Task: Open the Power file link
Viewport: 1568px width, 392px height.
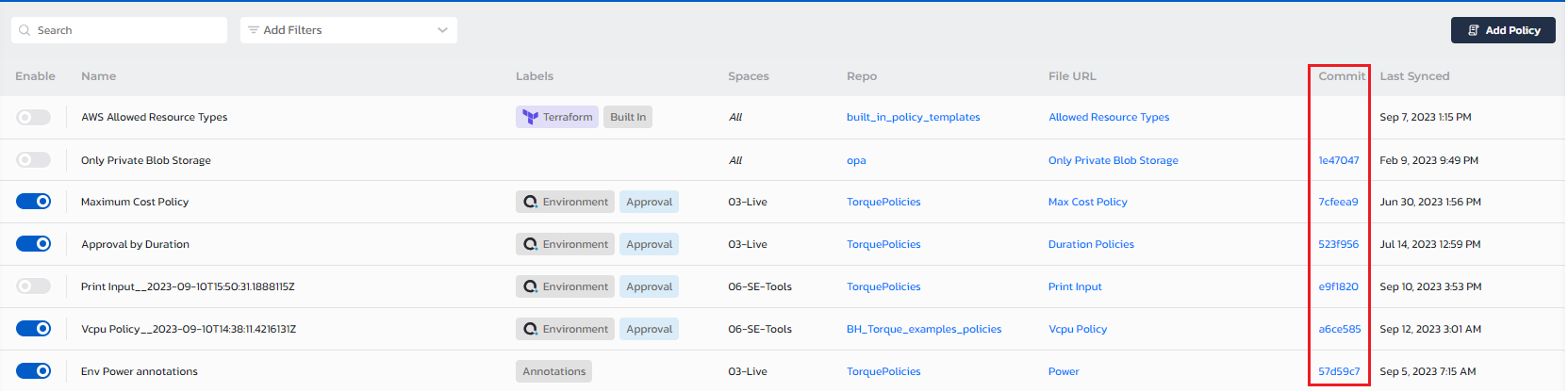Action: 1064,371
